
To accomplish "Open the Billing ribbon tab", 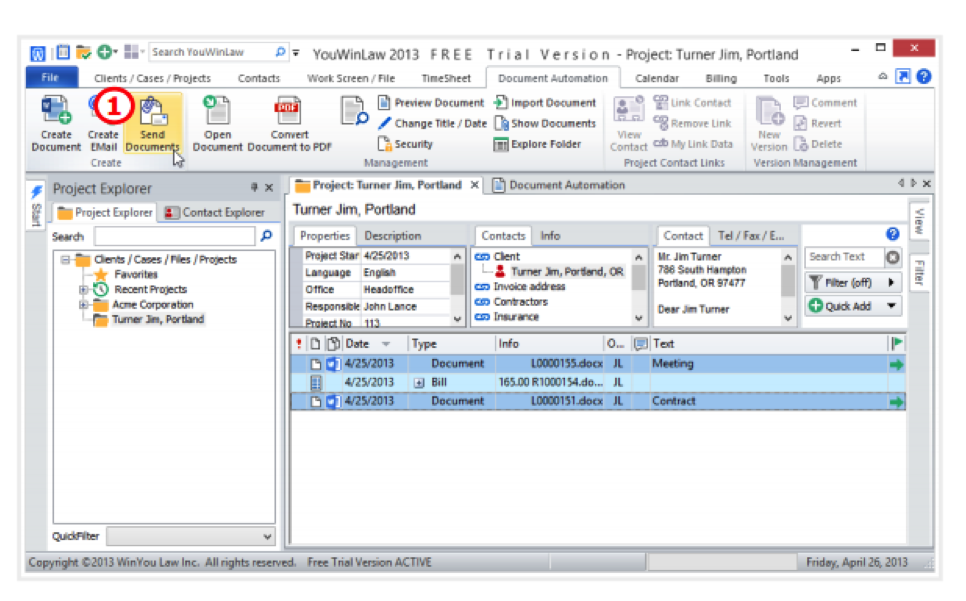I will pyautogui.click(x=721, y=78).
